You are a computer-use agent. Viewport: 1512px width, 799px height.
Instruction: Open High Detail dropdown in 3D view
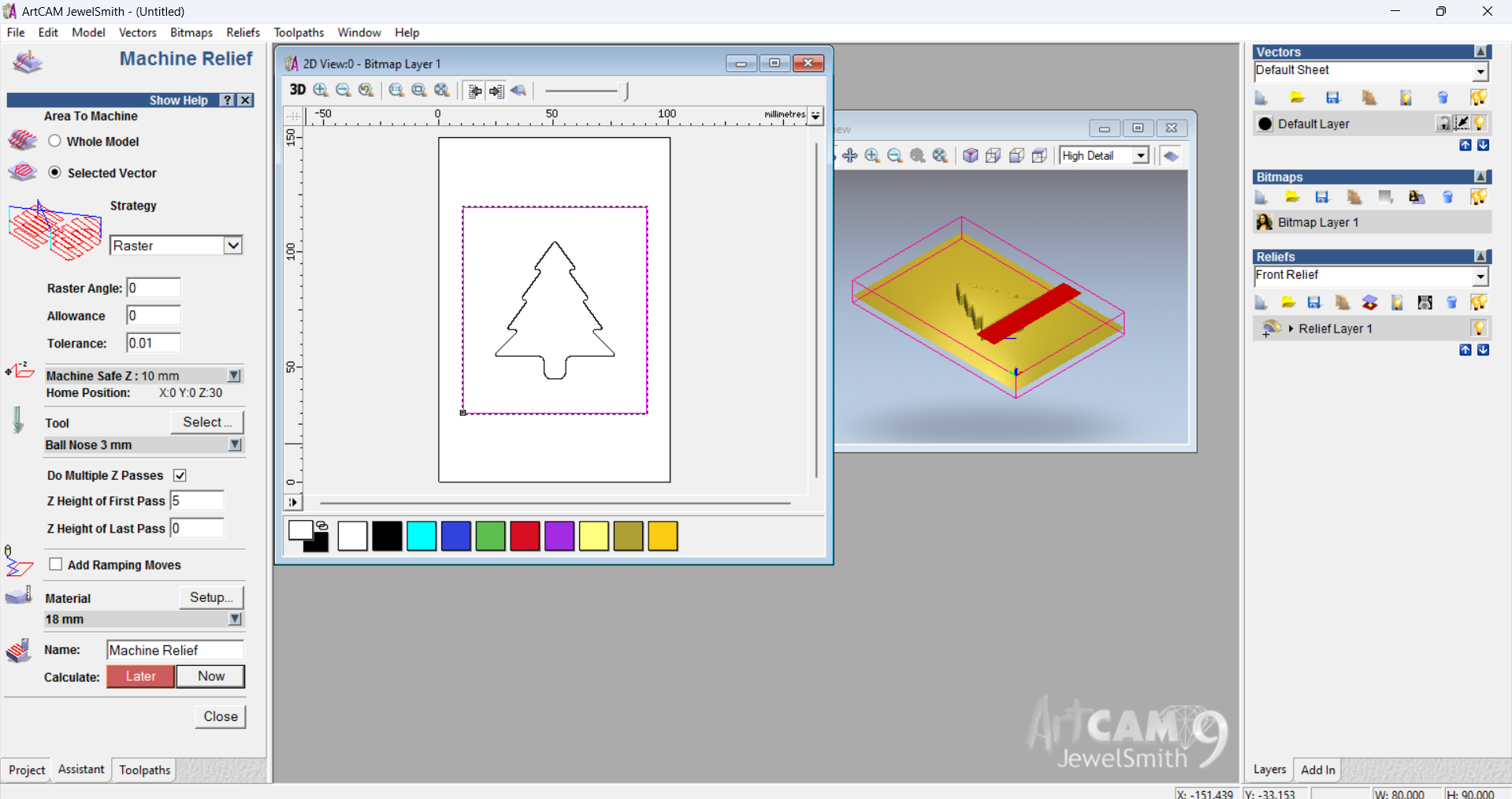point(1141,155)
